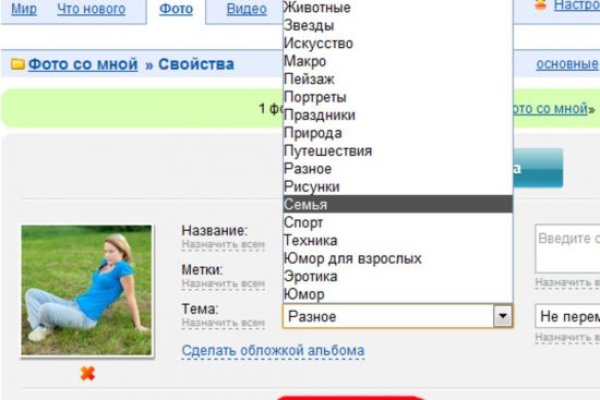This screenshot has width=600, height=400.
Task: Click the yellow folder icon beside Фото со мной
Action: pyautogui.click(x=17, y=65)
